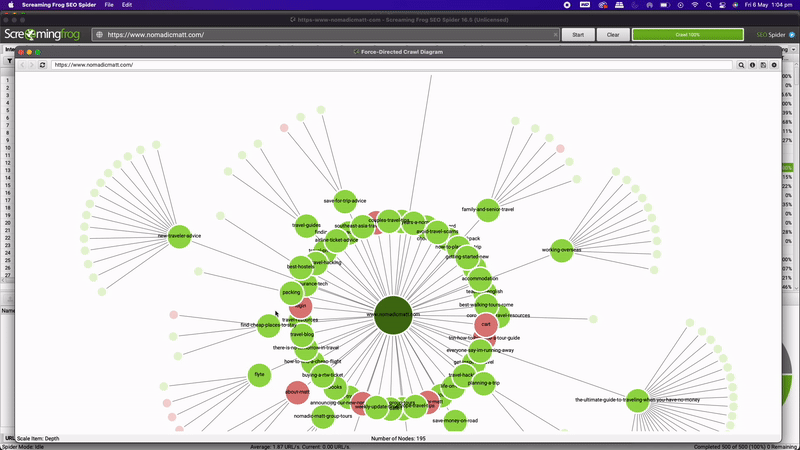Image resolution: width=800 pixels, height=450 pixels.
Task: Open search in the crawl diagram toolbar
Action: 741,65
